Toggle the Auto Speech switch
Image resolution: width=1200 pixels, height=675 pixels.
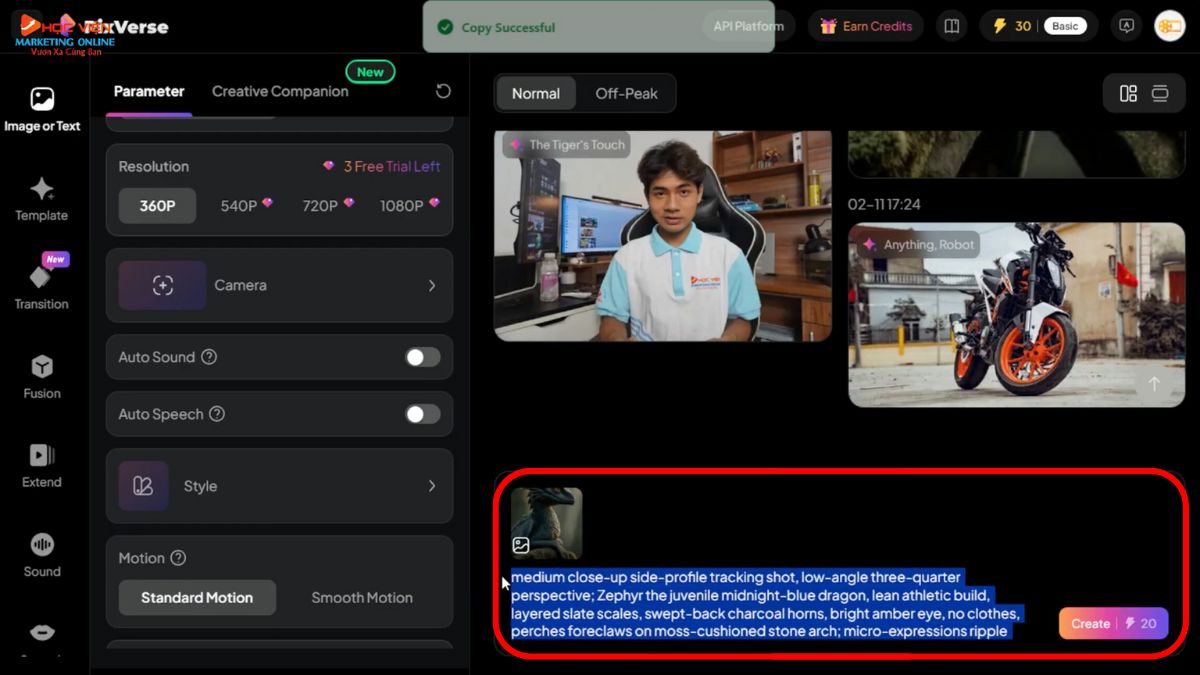point(422,414)
